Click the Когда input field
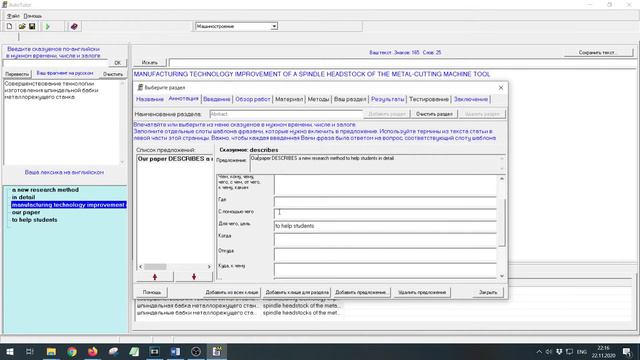The image size is (640, 360). click(385, 240)
